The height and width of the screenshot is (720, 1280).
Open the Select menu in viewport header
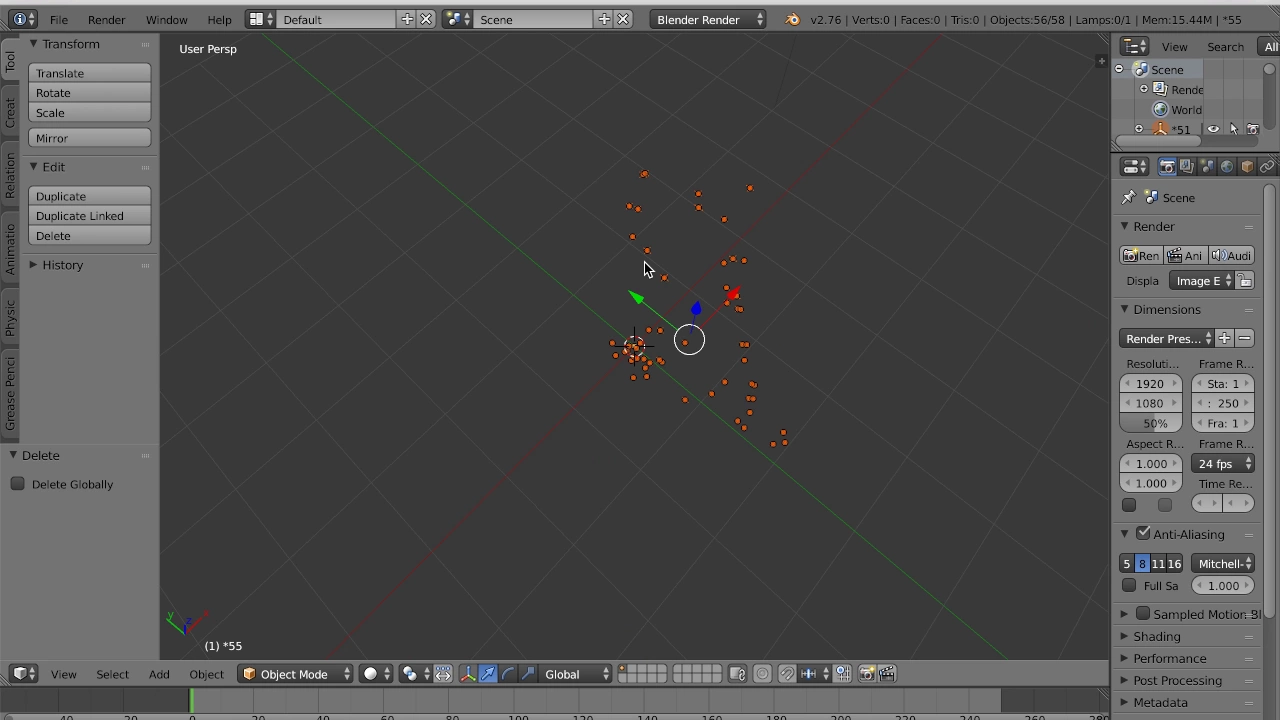click(x=112, y=674)
